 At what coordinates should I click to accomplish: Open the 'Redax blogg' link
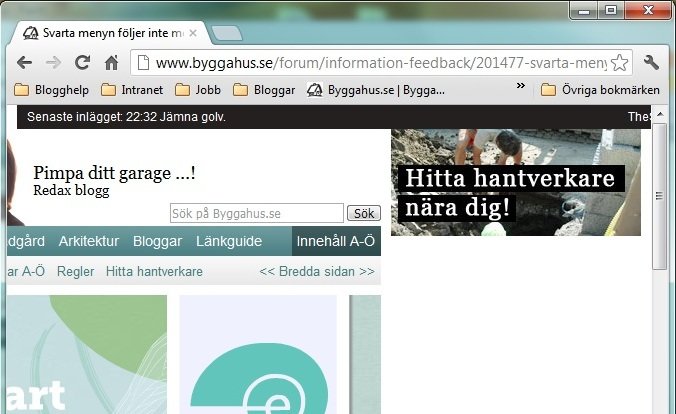click(x=71, y=190)
